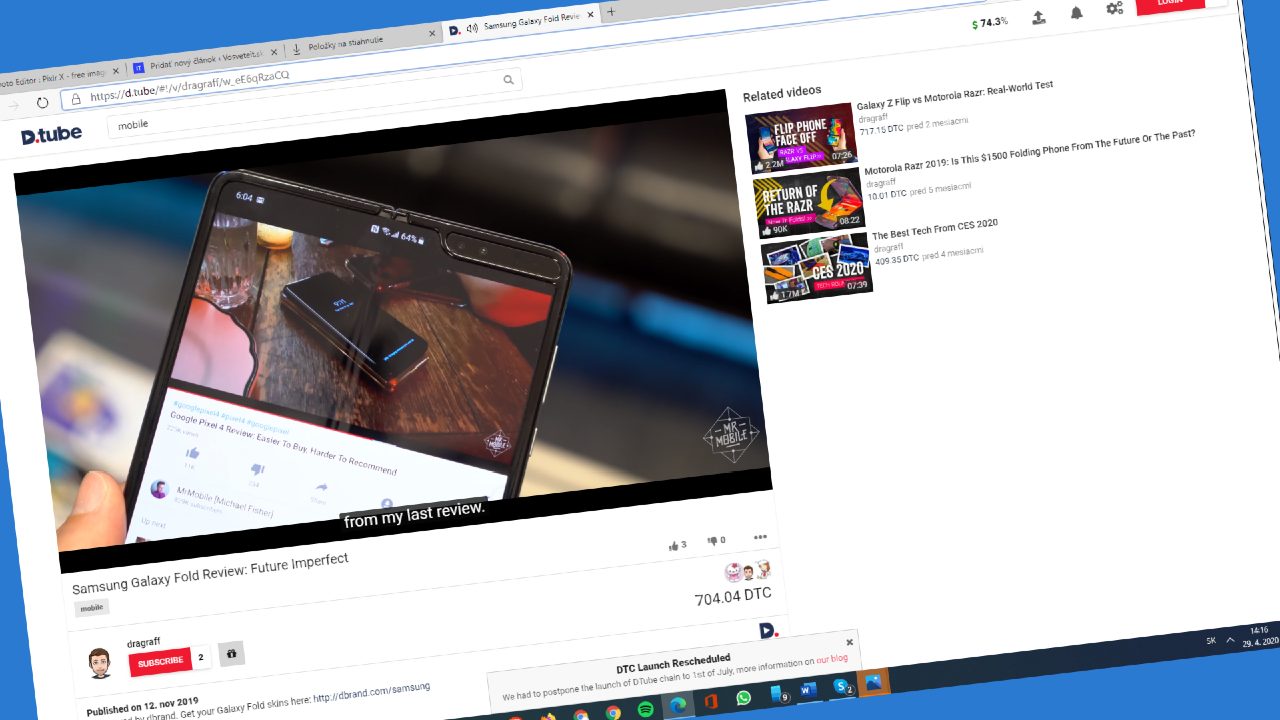The height and width of the screenshot is (720, 1280).
Task: Open the notifications bell
Action: pyautogui.click(x=1076, y=13)
